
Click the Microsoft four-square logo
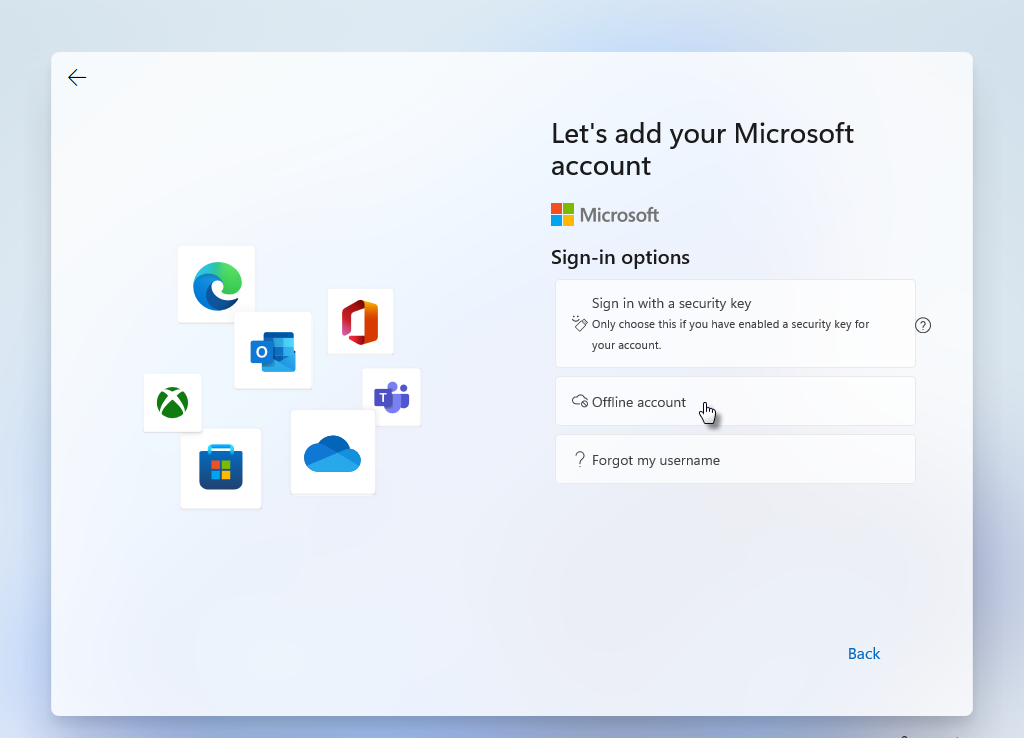point(562,215)
